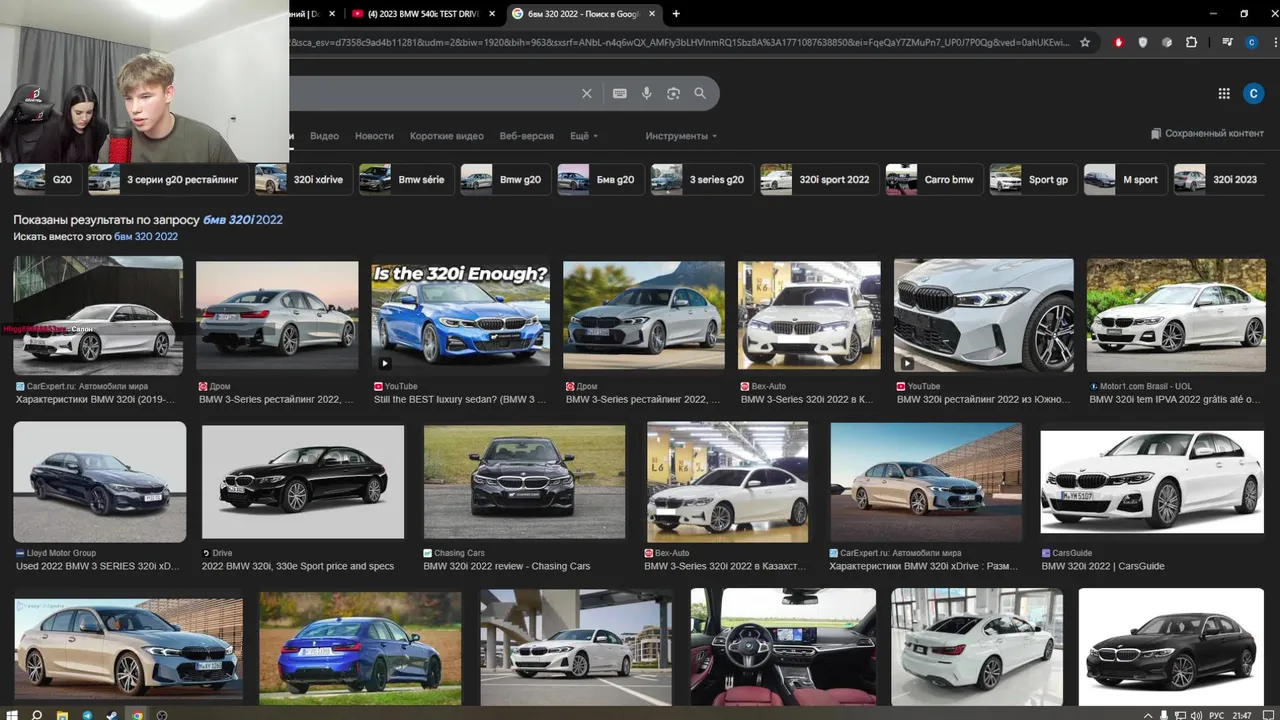Open search by image (Lens) icon
This screenshot has height=720, width=1280.
coord(673,93)
